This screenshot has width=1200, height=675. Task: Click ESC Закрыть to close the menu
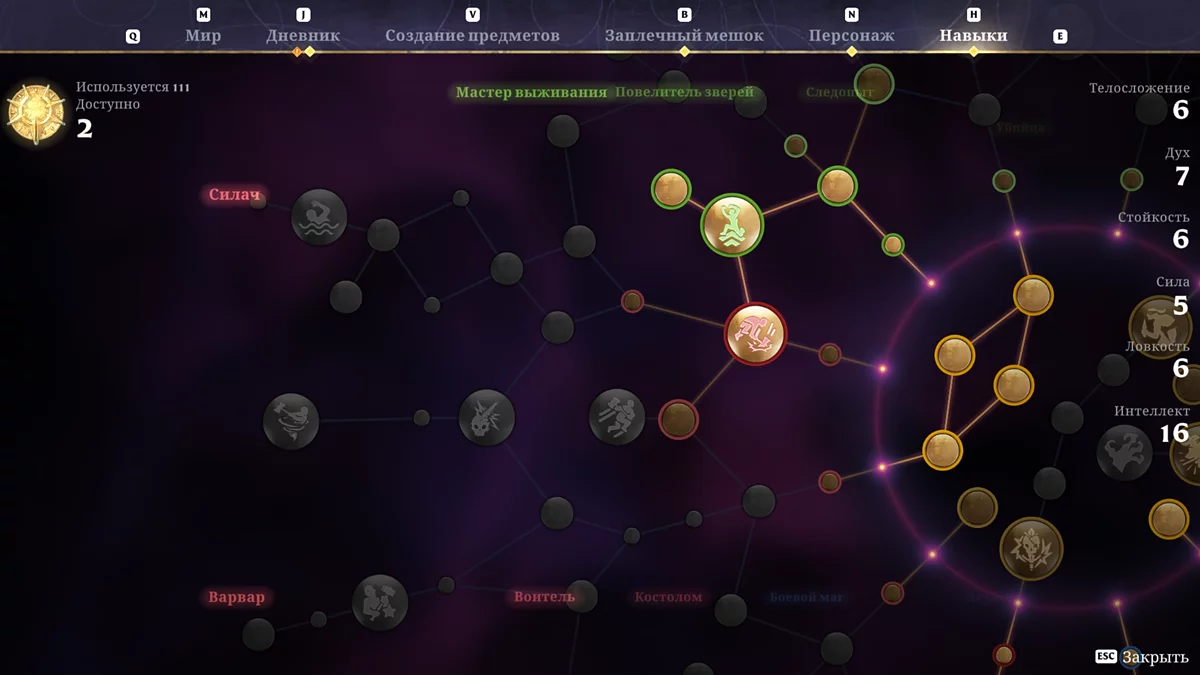[1141, 657]
